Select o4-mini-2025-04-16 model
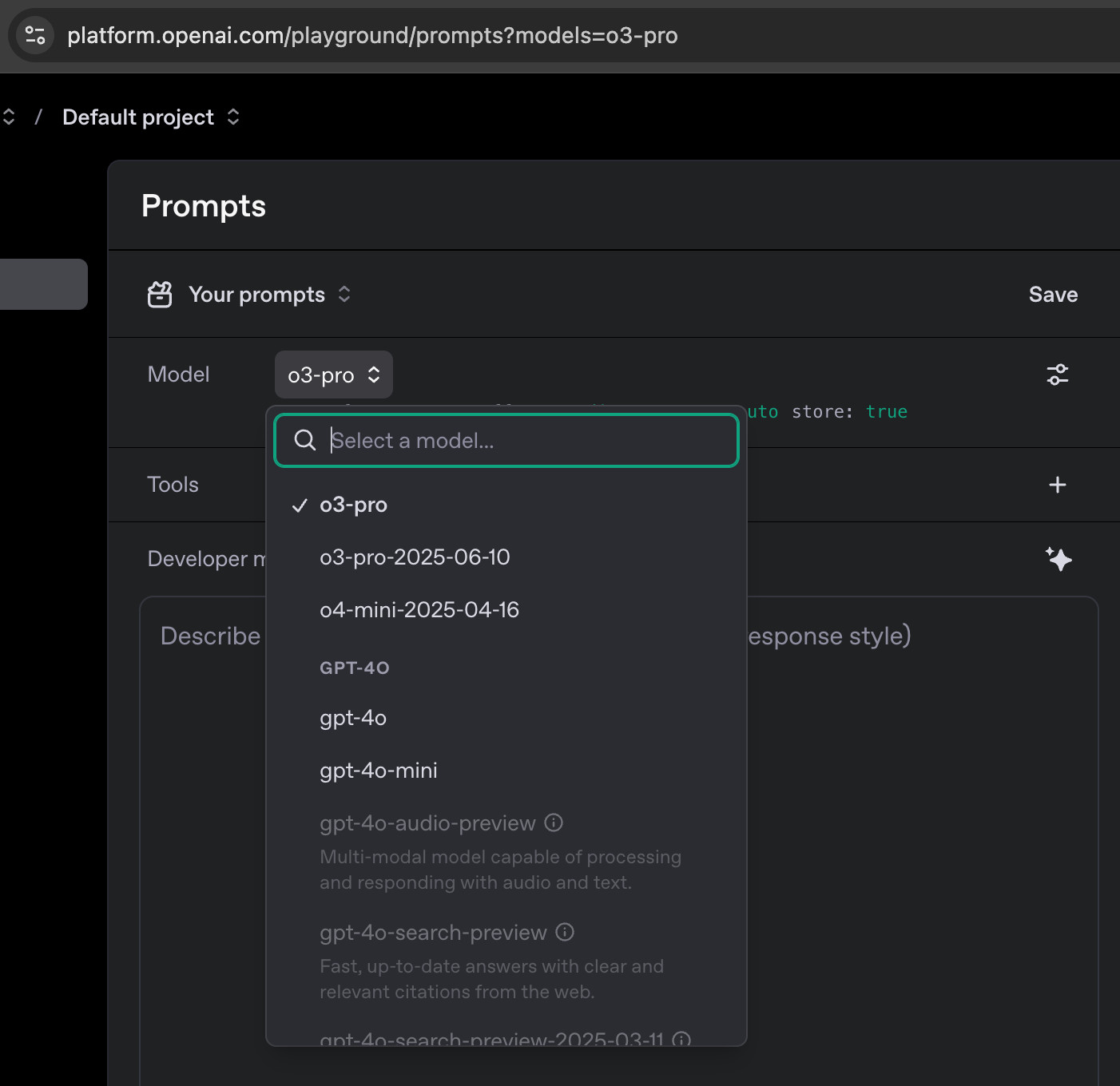This screenshot has height=1086, width=1120. tap(506, 610)
